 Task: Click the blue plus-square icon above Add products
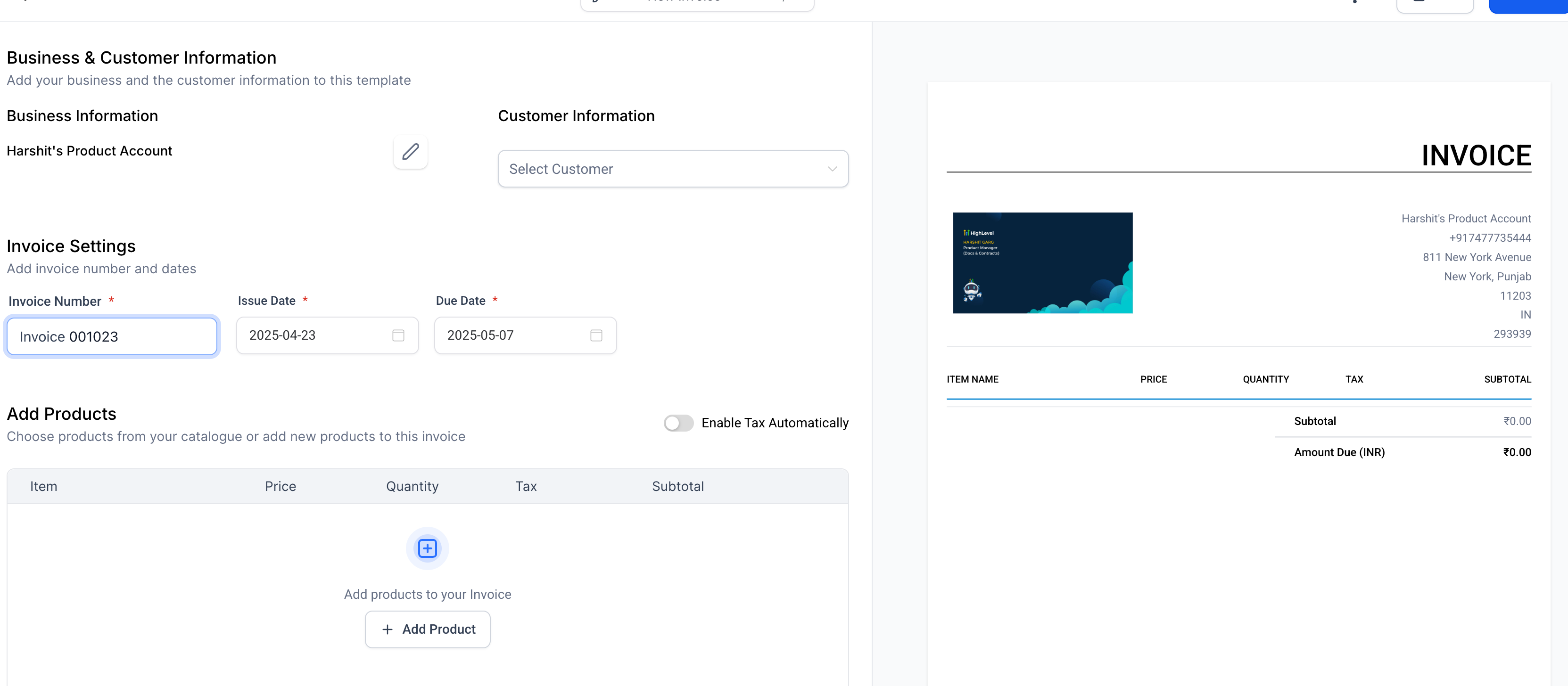(427, 548)
